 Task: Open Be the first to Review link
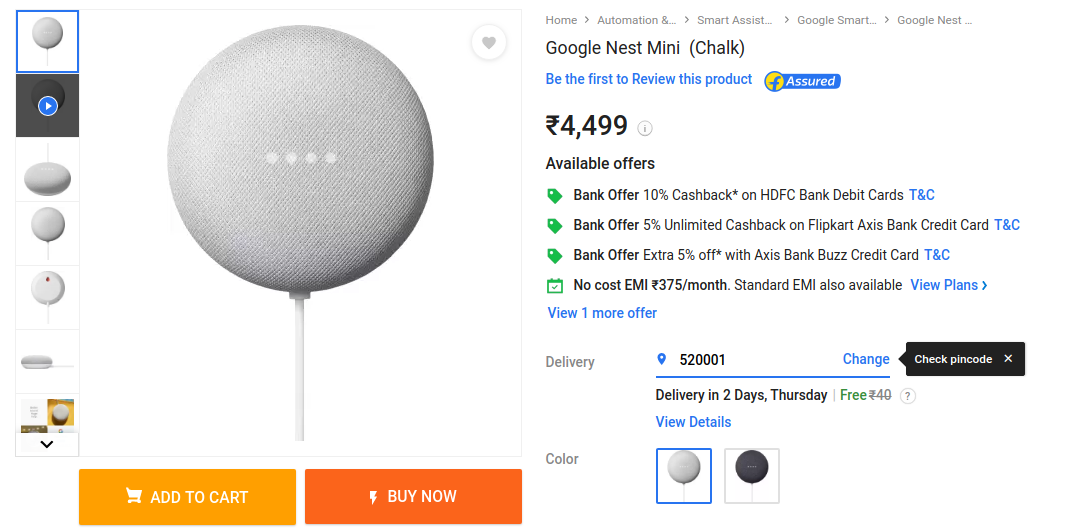[x=648, y=79]
